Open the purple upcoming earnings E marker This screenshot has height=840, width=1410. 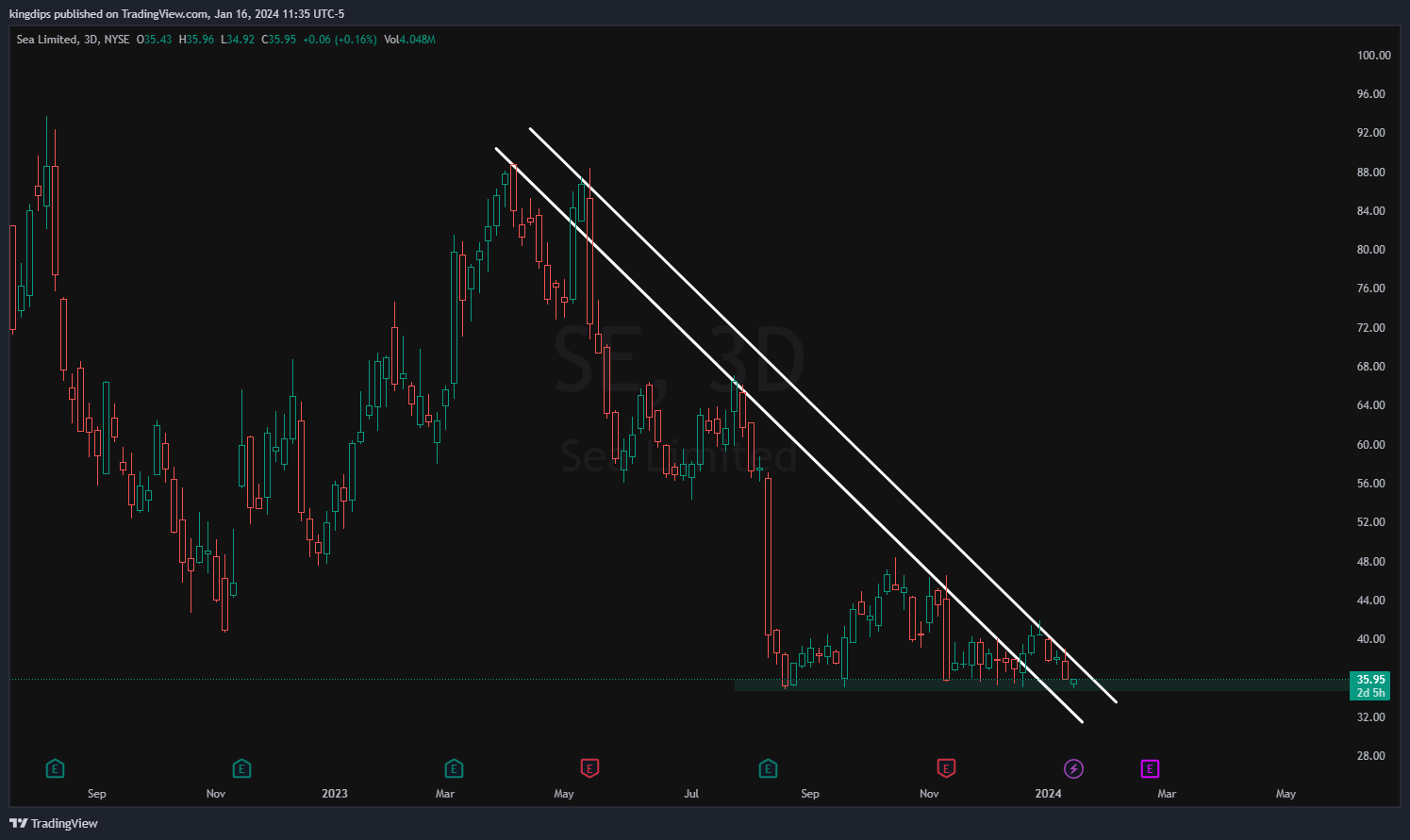pos(1150,769)
